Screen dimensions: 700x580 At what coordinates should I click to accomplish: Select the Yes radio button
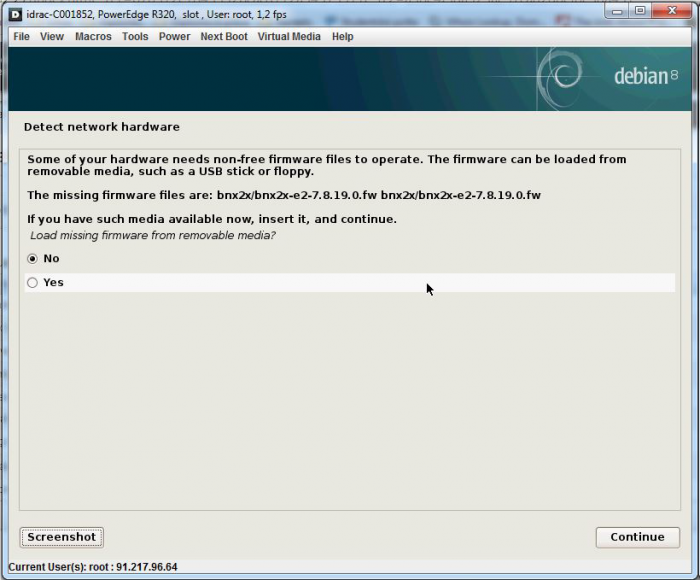[x=32, y=283]
